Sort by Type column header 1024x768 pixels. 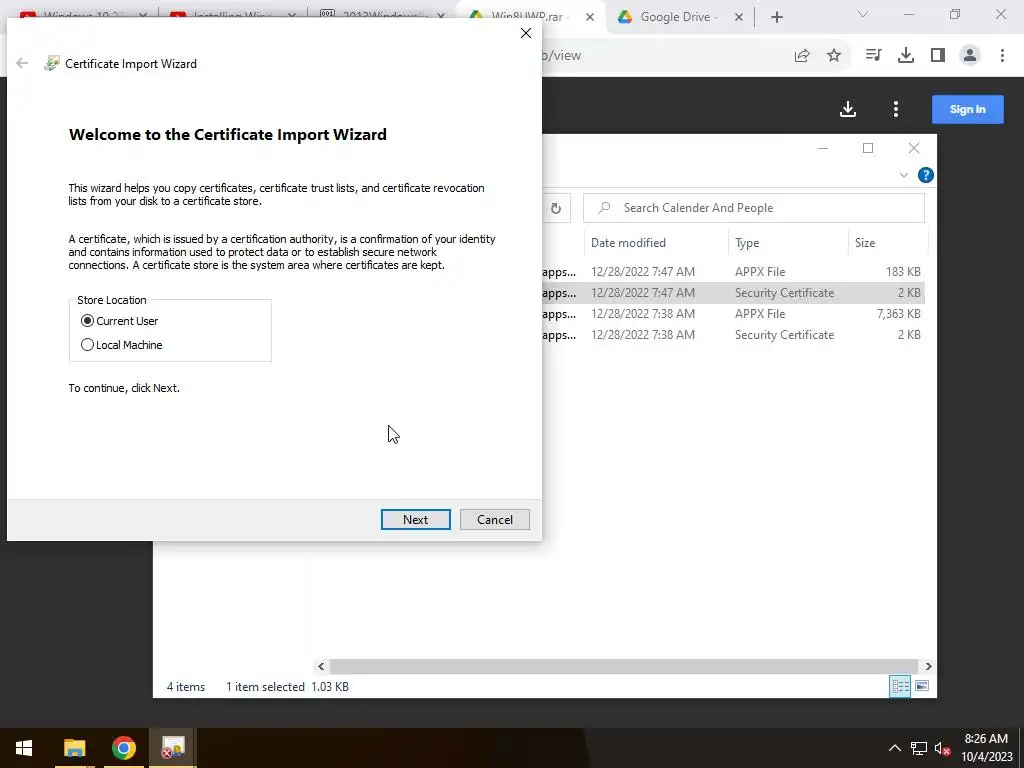tap(788, 243)
